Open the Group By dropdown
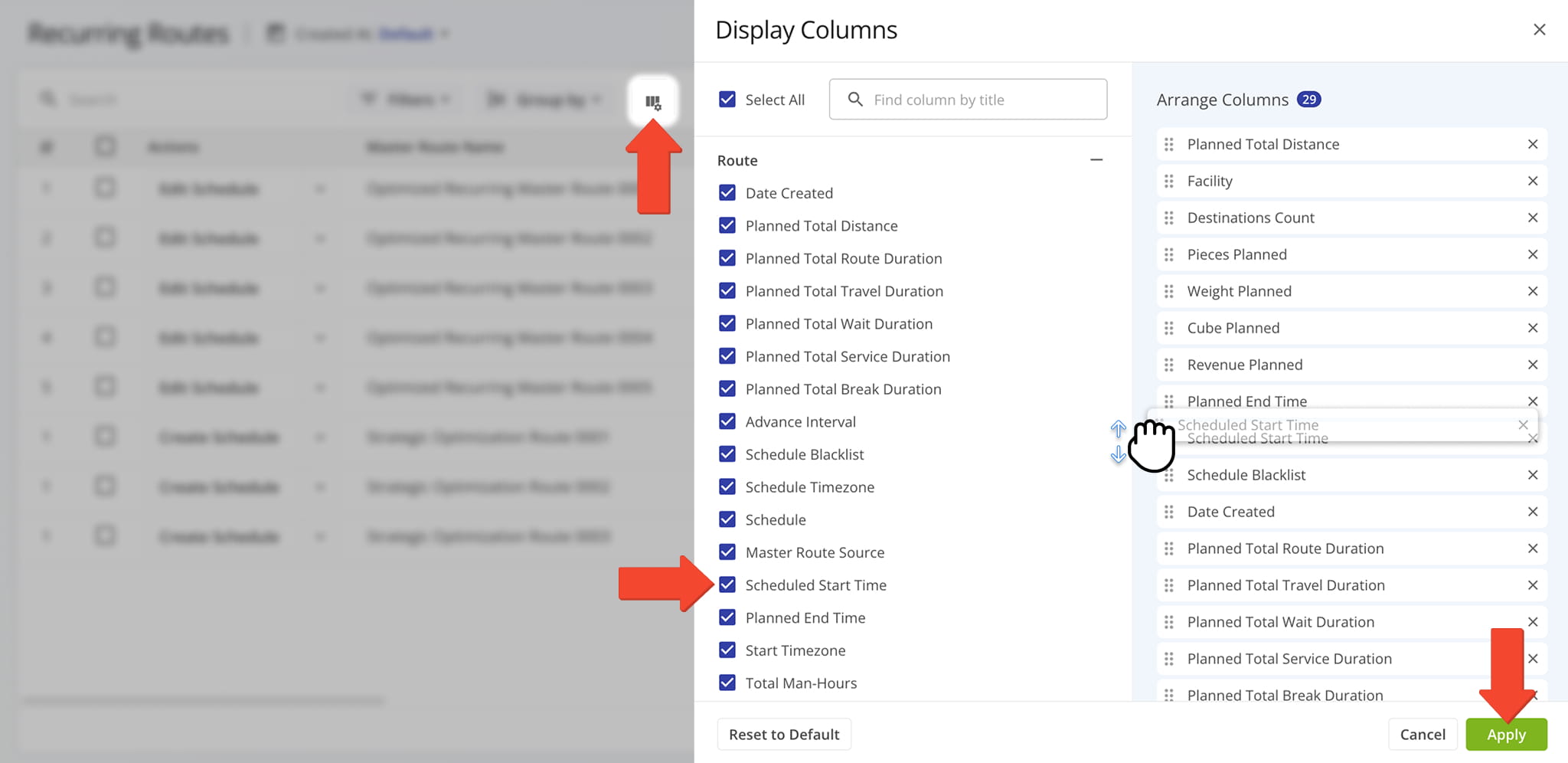Image resolution: width=1568 pixels, height=763 pixels. (x=544, y=99)
